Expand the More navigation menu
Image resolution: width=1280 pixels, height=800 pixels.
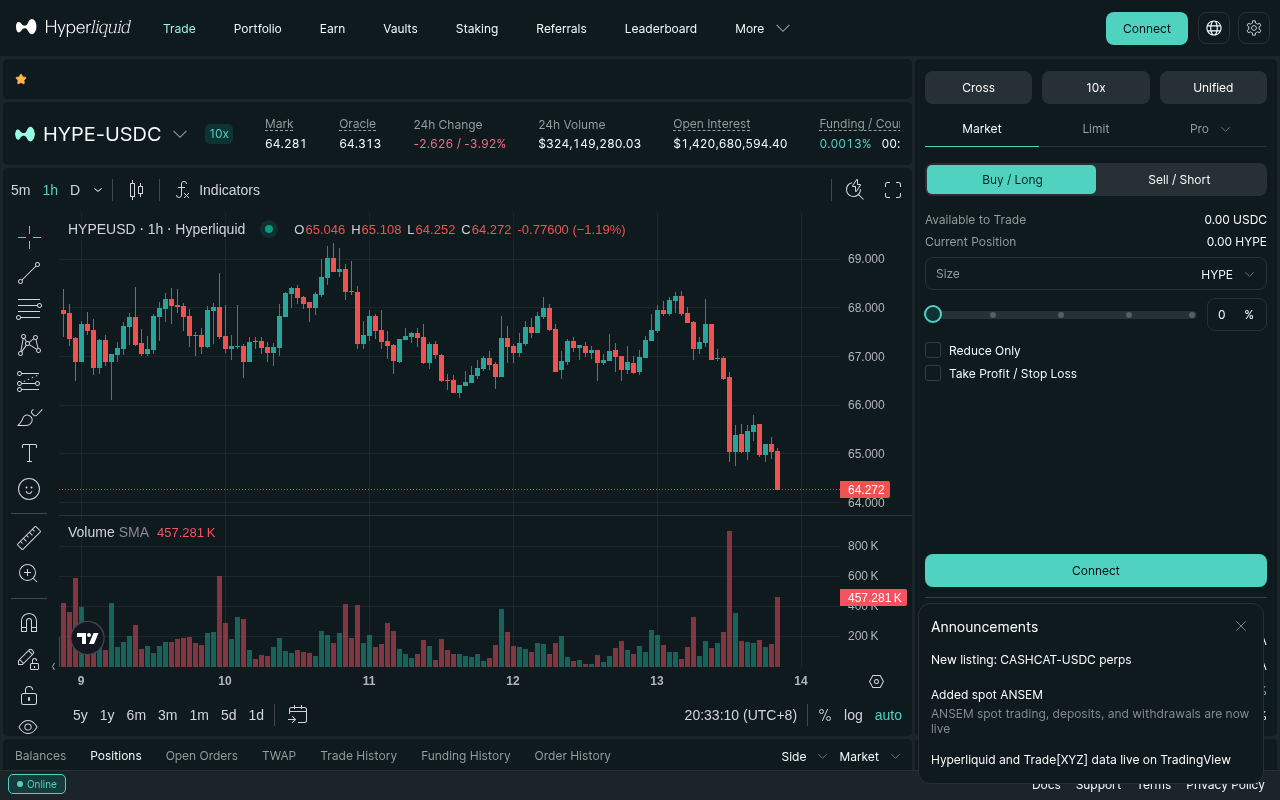[x=762, y=28]
